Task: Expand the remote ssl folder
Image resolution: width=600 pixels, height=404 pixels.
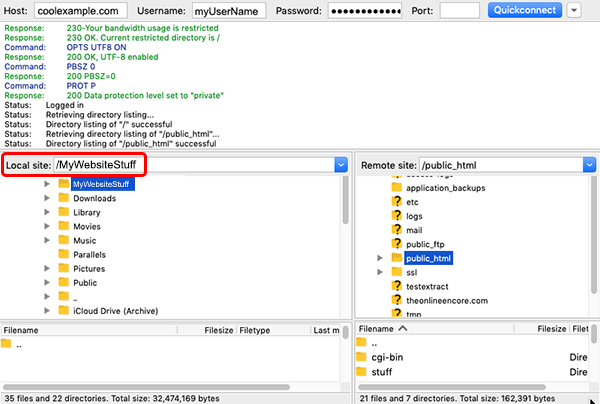Action: coord(380,272)
